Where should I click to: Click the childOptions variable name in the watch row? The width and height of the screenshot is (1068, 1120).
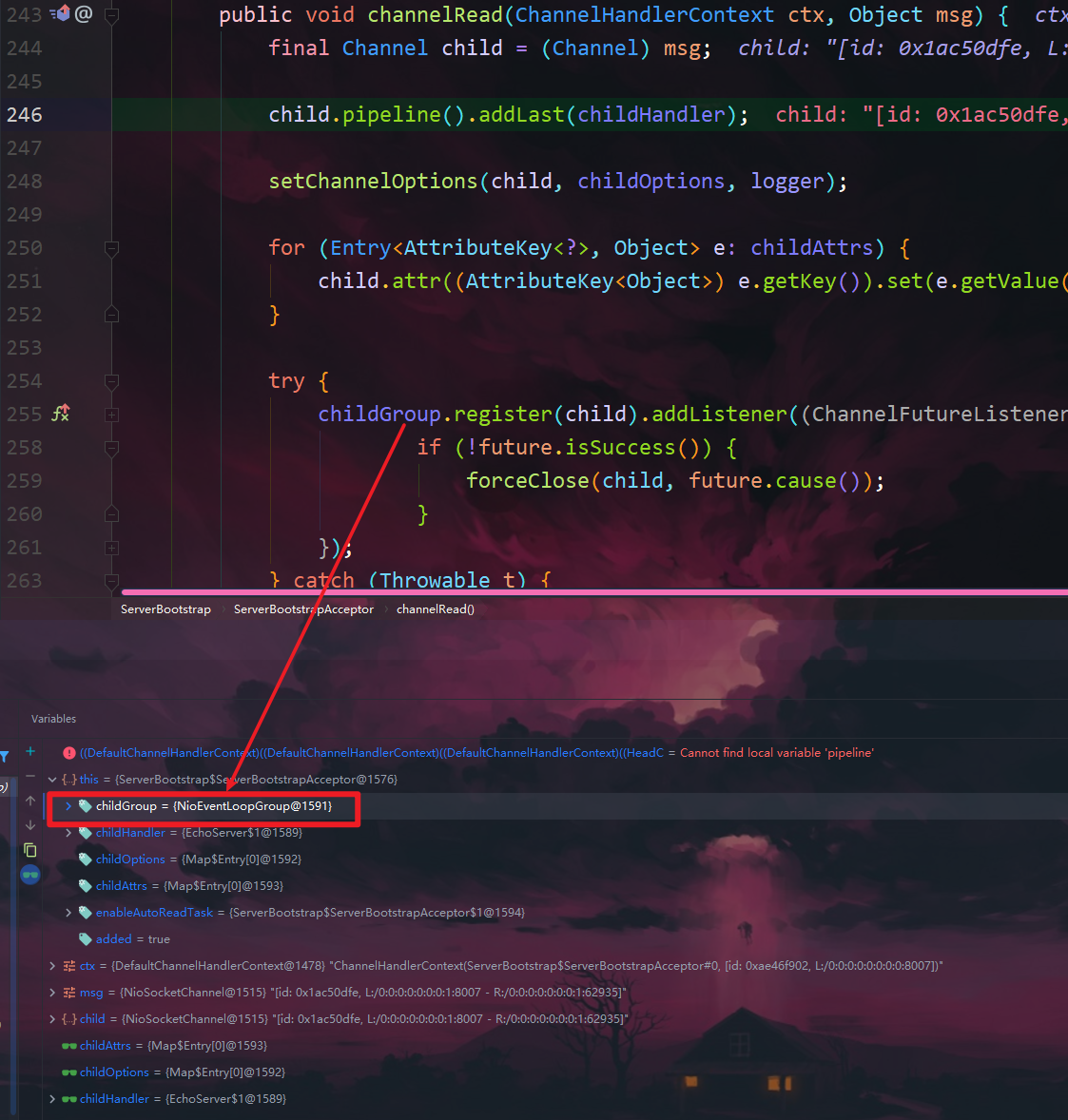[x=114, y=1072]
